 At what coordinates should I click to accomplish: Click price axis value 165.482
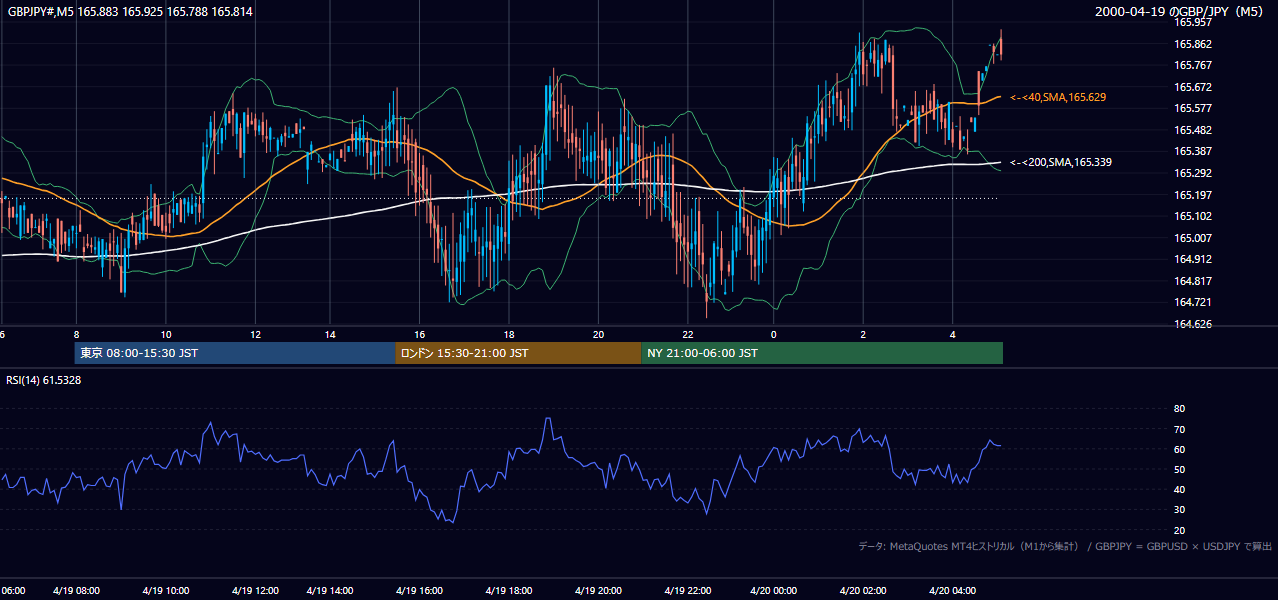(1193, 130)
